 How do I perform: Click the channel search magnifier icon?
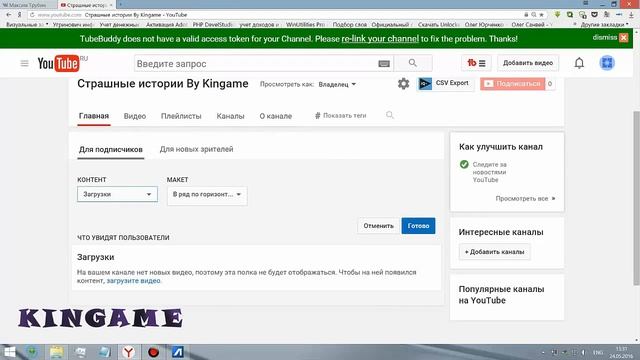[x=390, y=115]
